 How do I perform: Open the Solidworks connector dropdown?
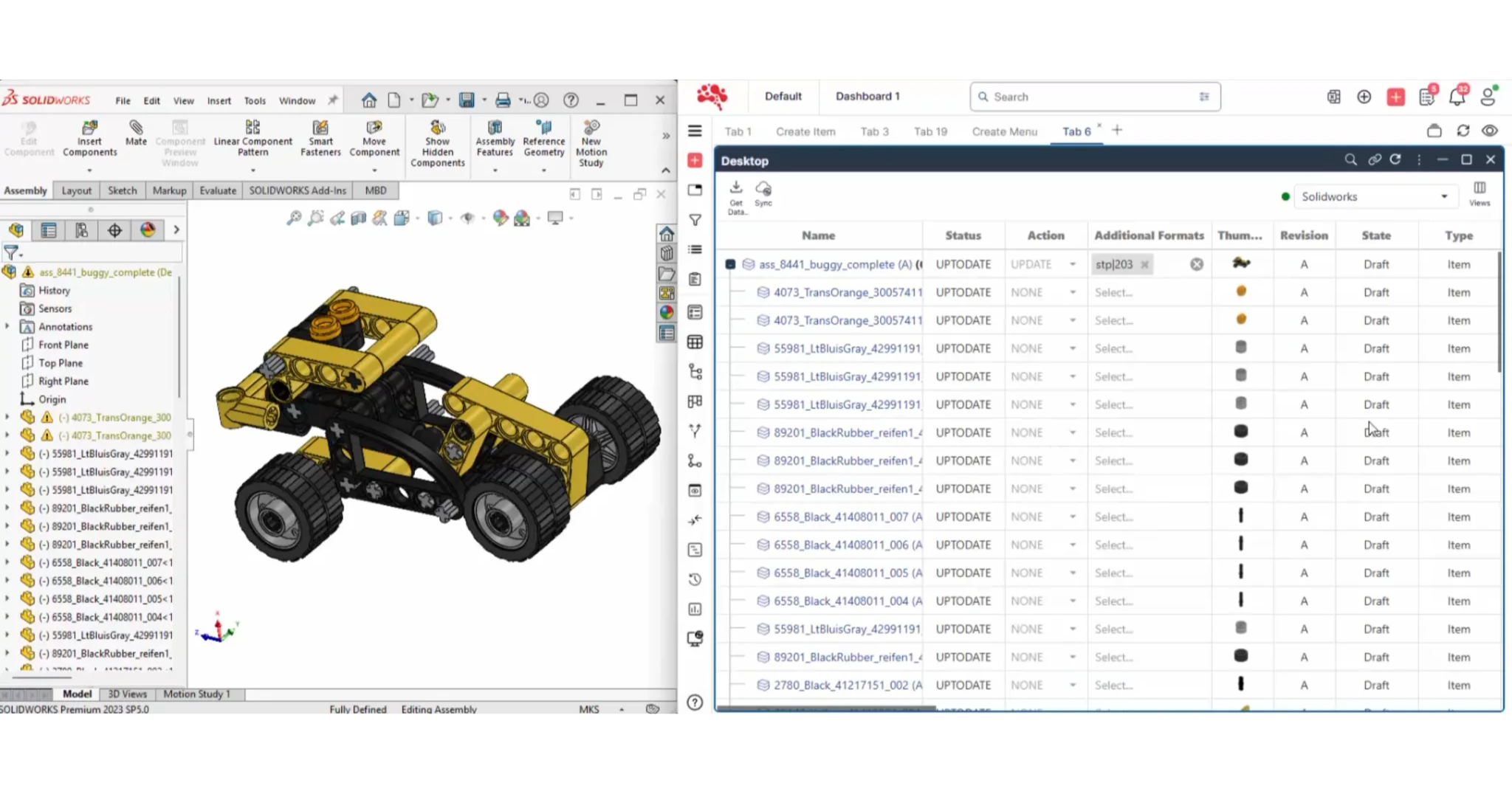(x=1374, y=197)
